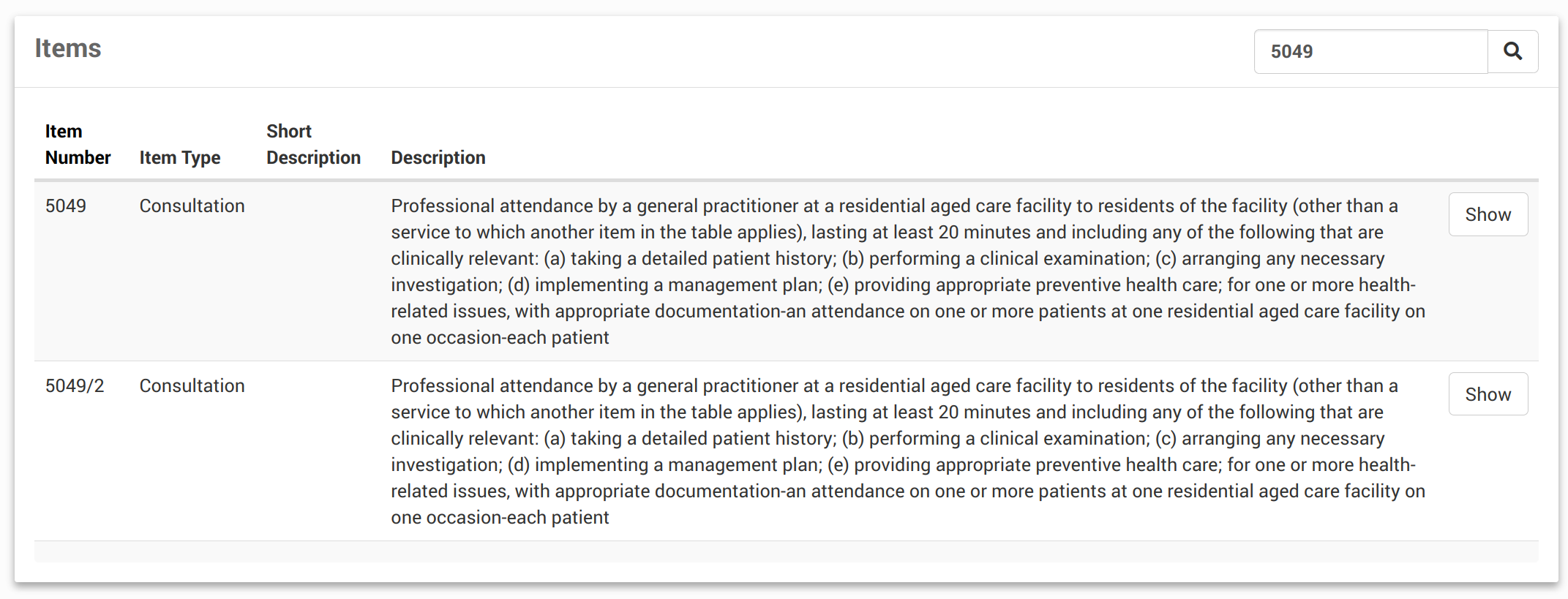The image size is (1568, 599).
Task: Click the 'one occasion-each patient' text in first row
Action: pyautogui.click(x=500, y=337)
